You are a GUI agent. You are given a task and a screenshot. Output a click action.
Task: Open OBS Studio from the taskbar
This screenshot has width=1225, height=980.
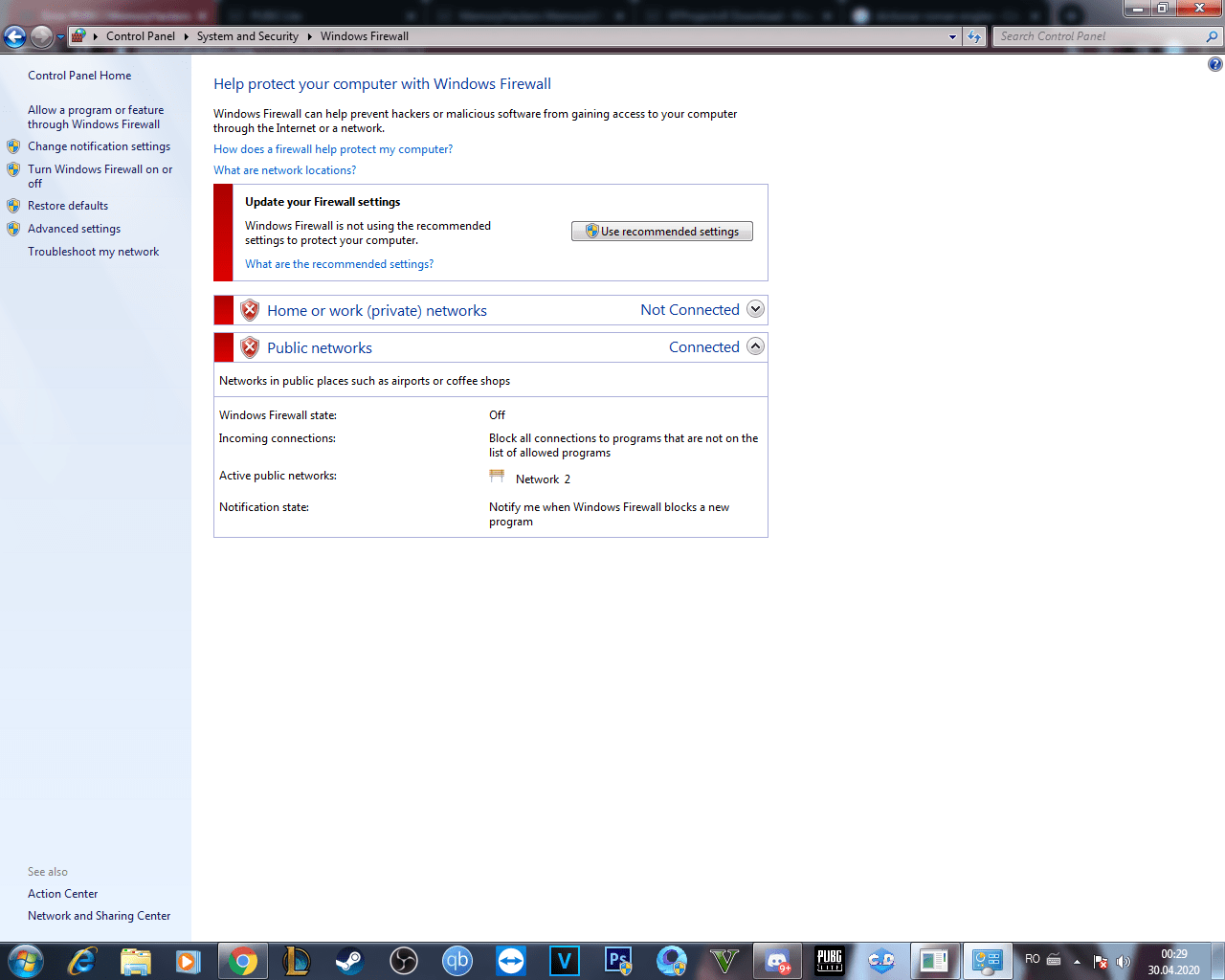pyautogui.click(x=404, y=961)
